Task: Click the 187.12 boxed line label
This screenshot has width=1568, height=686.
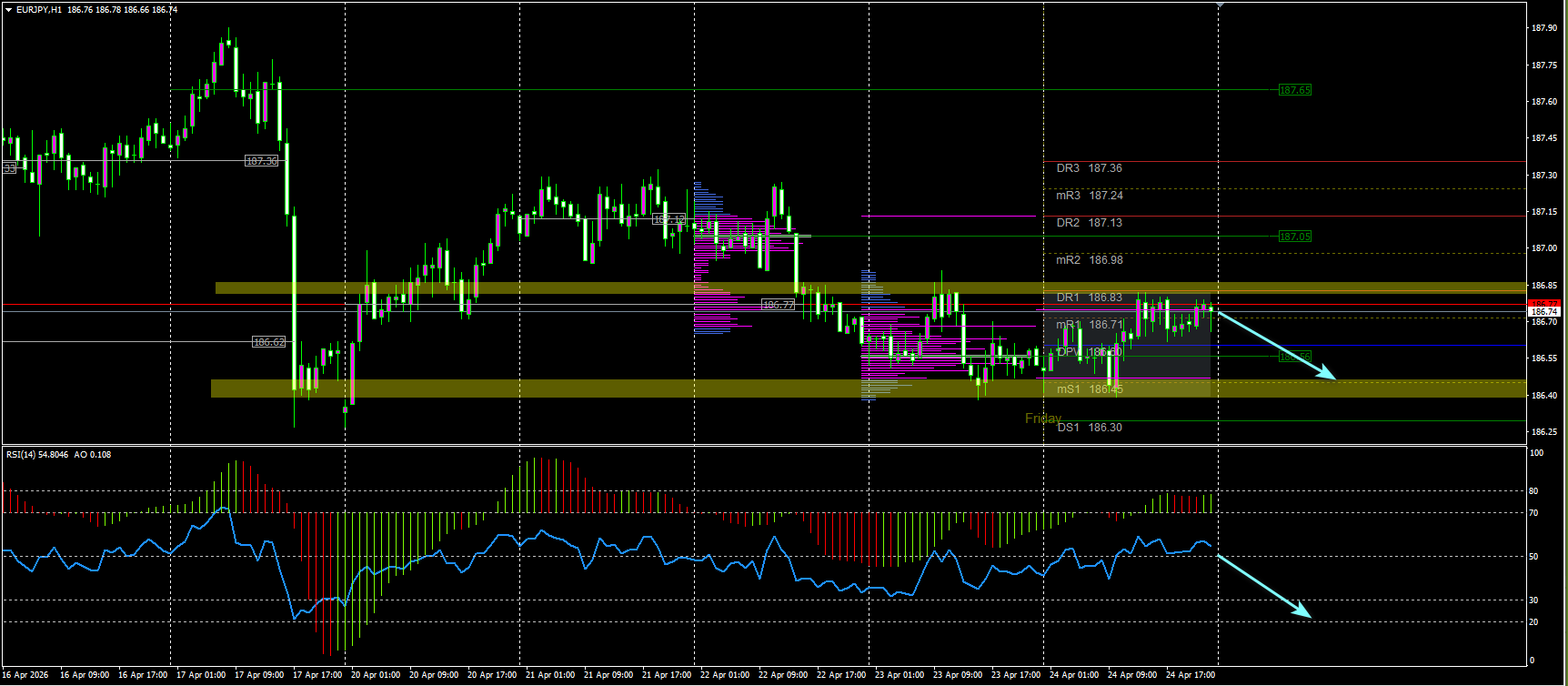Action: point(669,219)
